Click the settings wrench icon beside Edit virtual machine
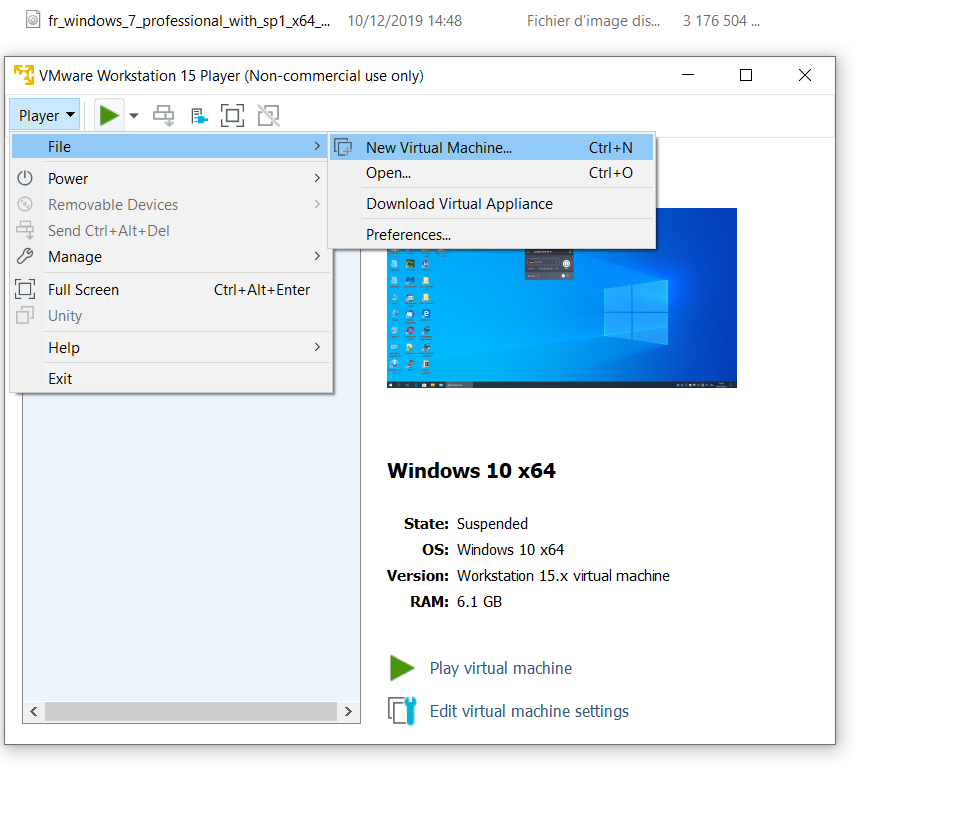Image resolution: width=959 pixels, height=833 pixels. [402, 711]
